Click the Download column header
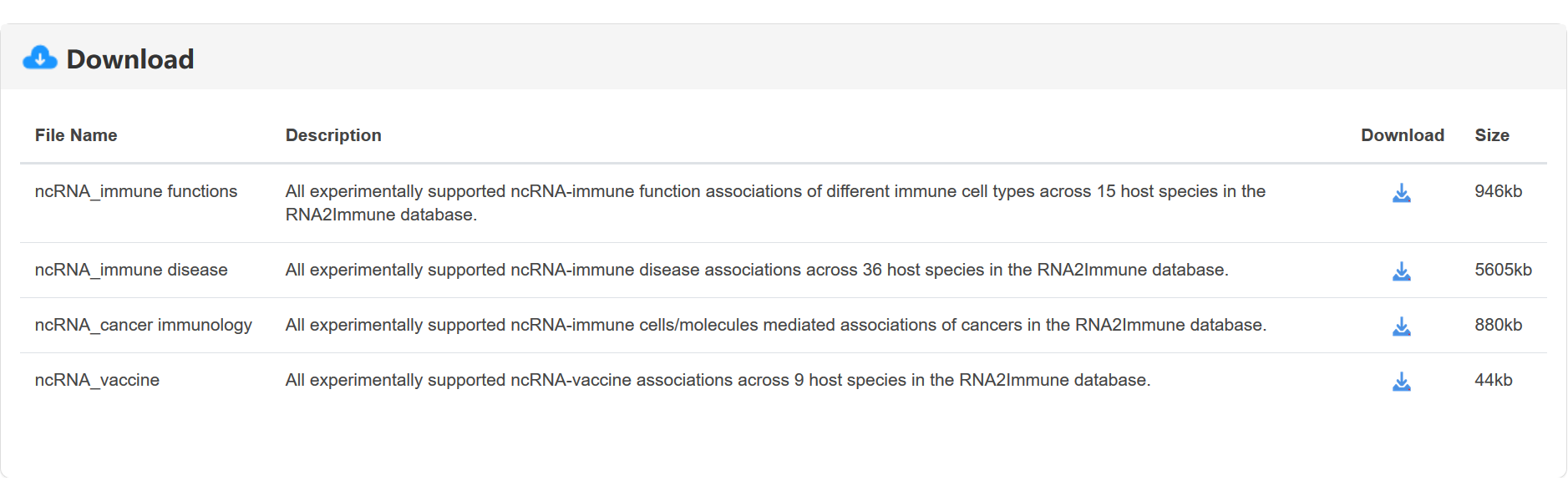 pyautogui.click(x=1402, y=135)
